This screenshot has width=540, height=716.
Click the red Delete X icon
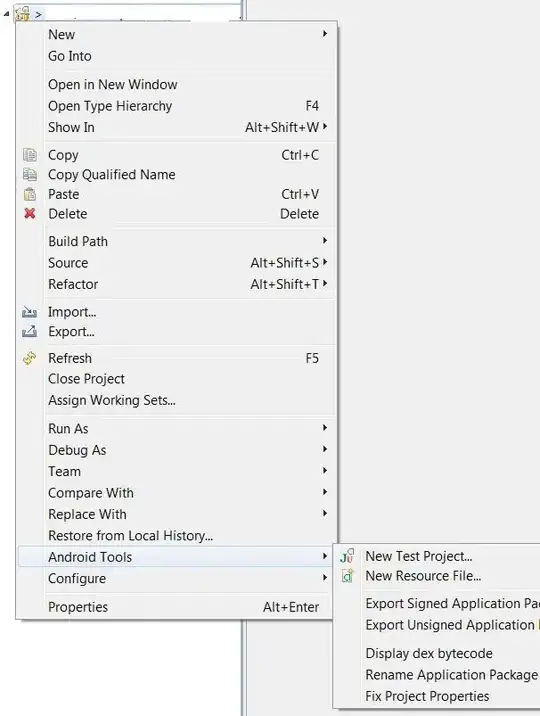[x=30, y=213]
